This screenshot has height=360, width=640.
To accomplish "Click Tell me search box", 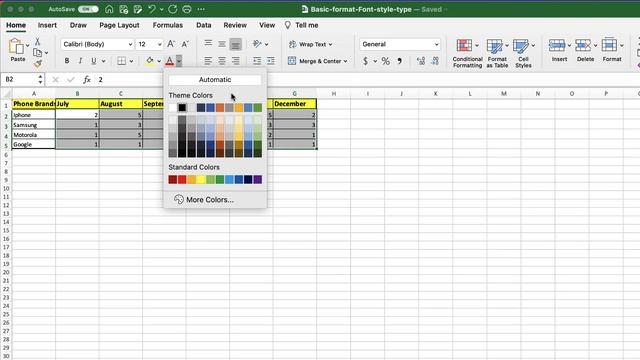I will pyautogui.click(x=301, y=25).
